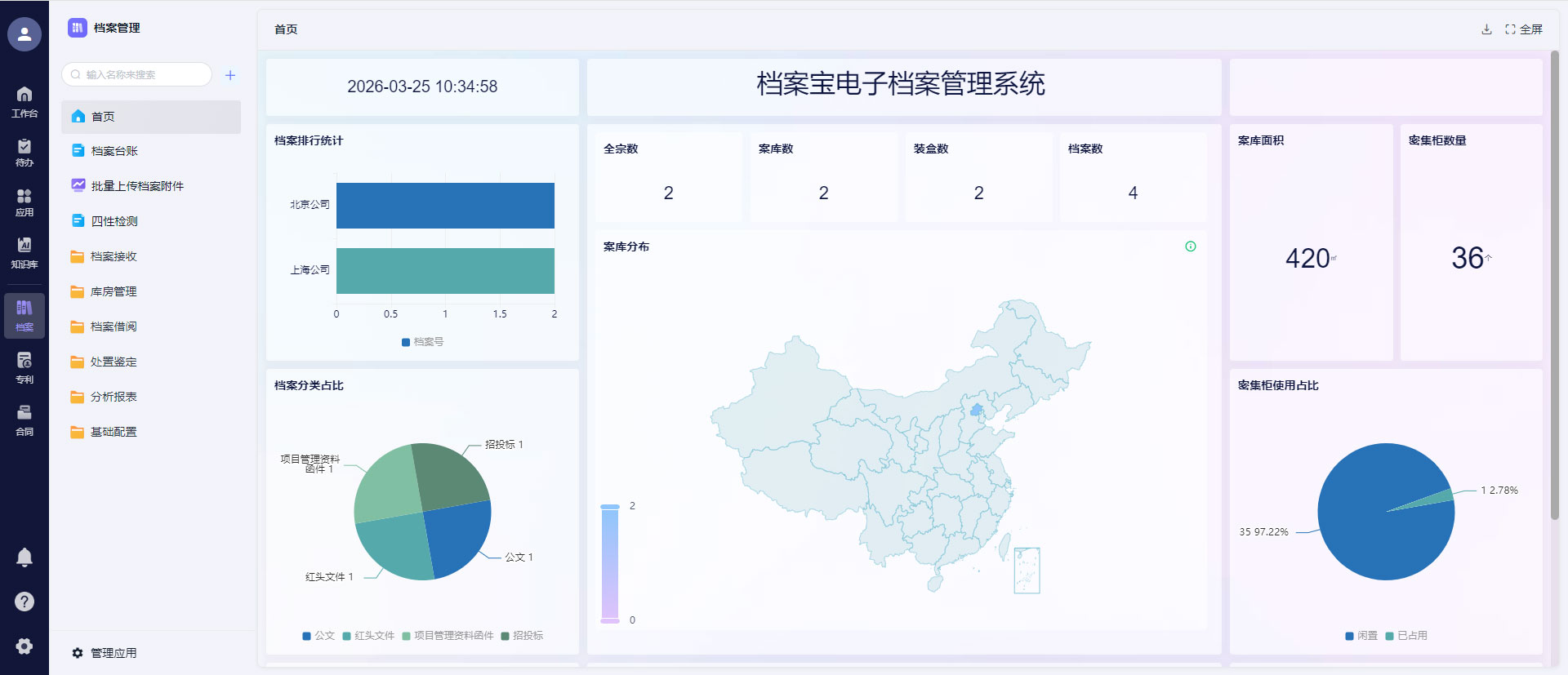Open the 知识库 knowledge base icon

point(24,252)
